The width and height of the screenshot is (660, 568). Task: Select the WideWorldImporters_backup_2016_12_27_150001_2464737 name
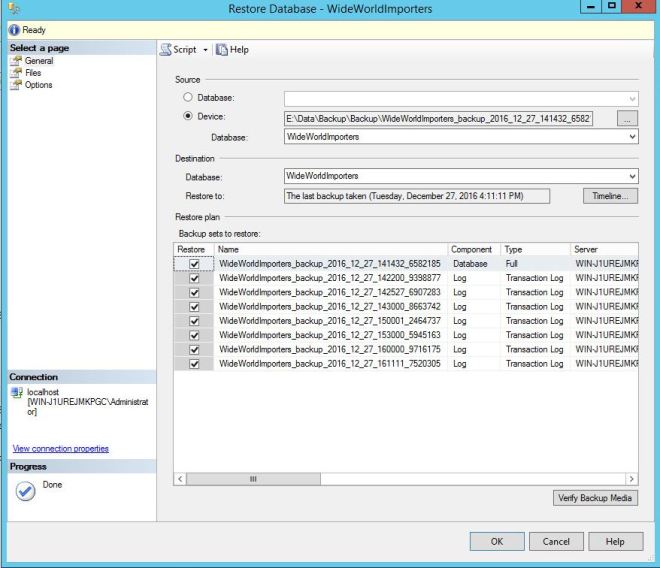coord(330,321)
